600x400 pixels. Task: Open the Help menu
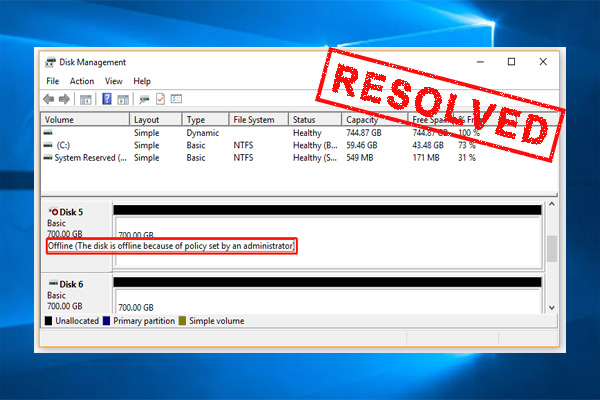pyautogui.click(x=142, y=81)
